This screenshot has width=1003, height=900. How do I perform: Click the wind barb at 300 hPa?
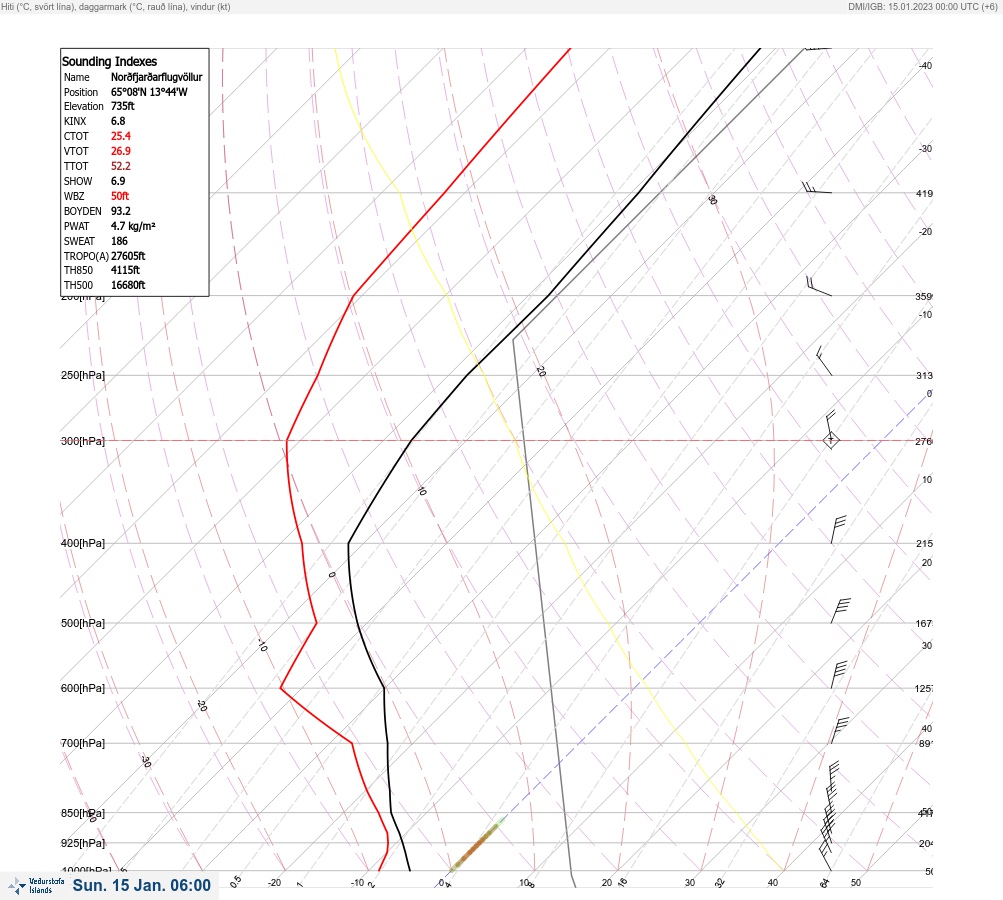coord(830,430)
